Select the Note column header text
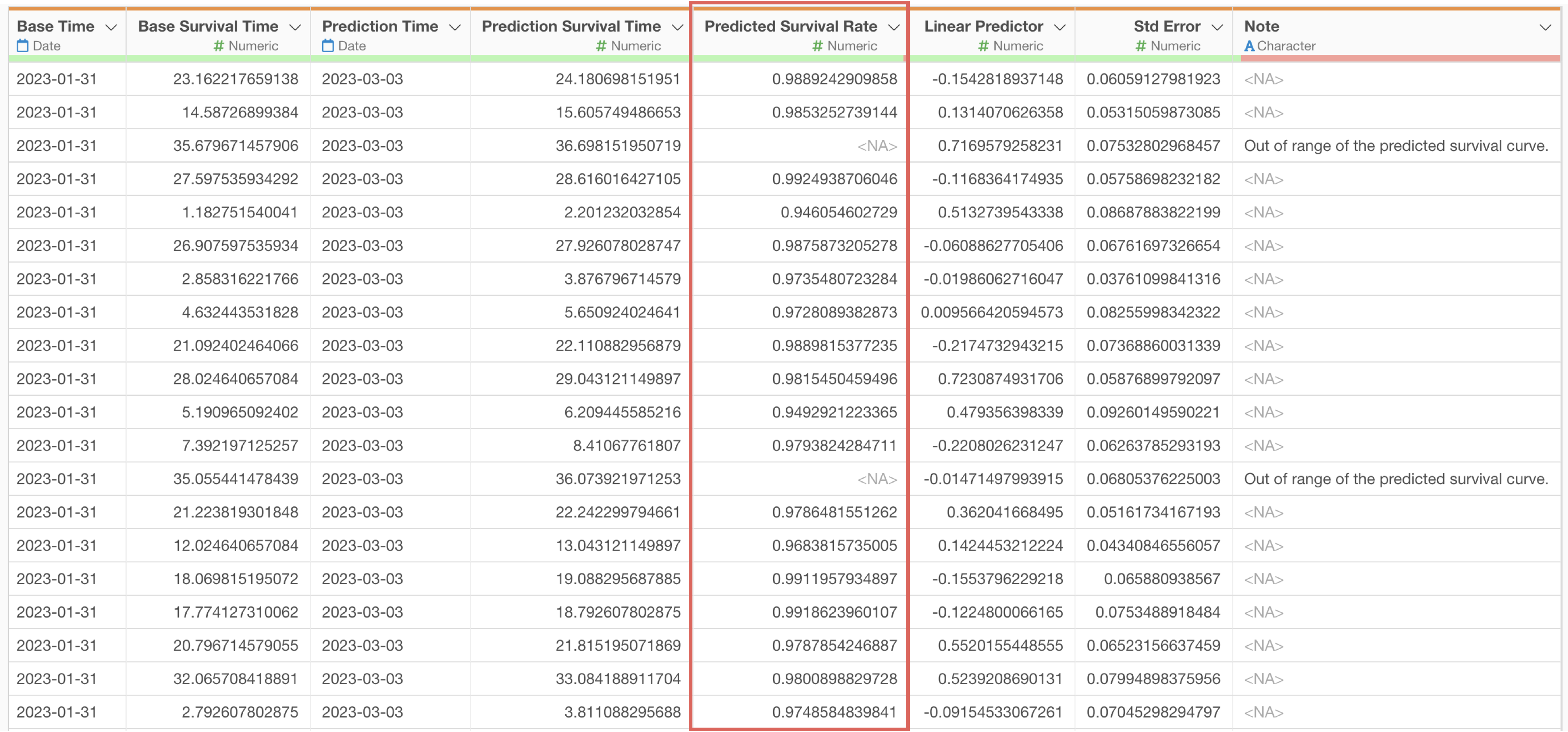1568x732 pixels. point(1261,26)
